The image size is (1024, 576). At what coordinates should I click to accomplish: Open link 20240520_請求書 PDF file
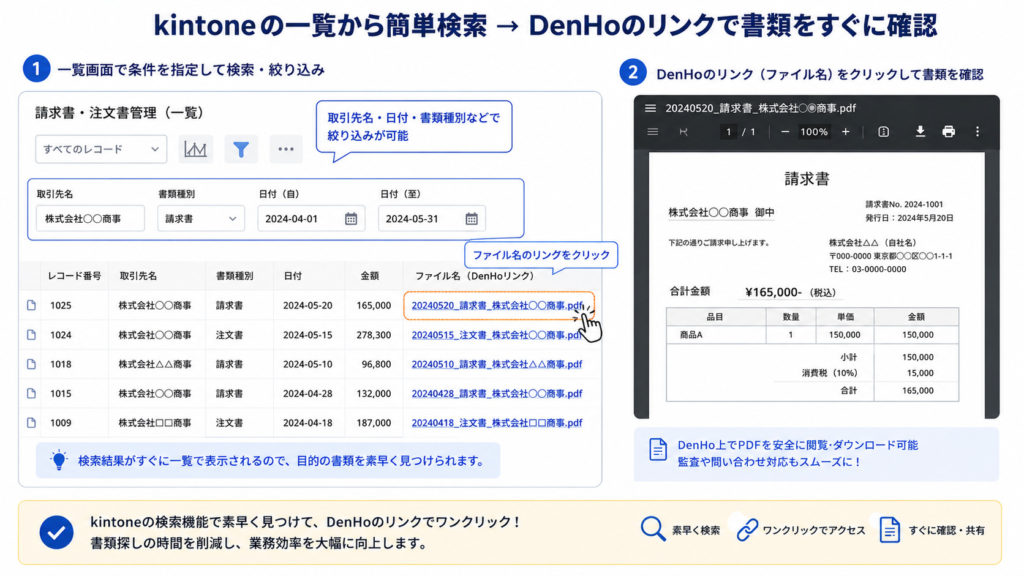tap(497, 305)
